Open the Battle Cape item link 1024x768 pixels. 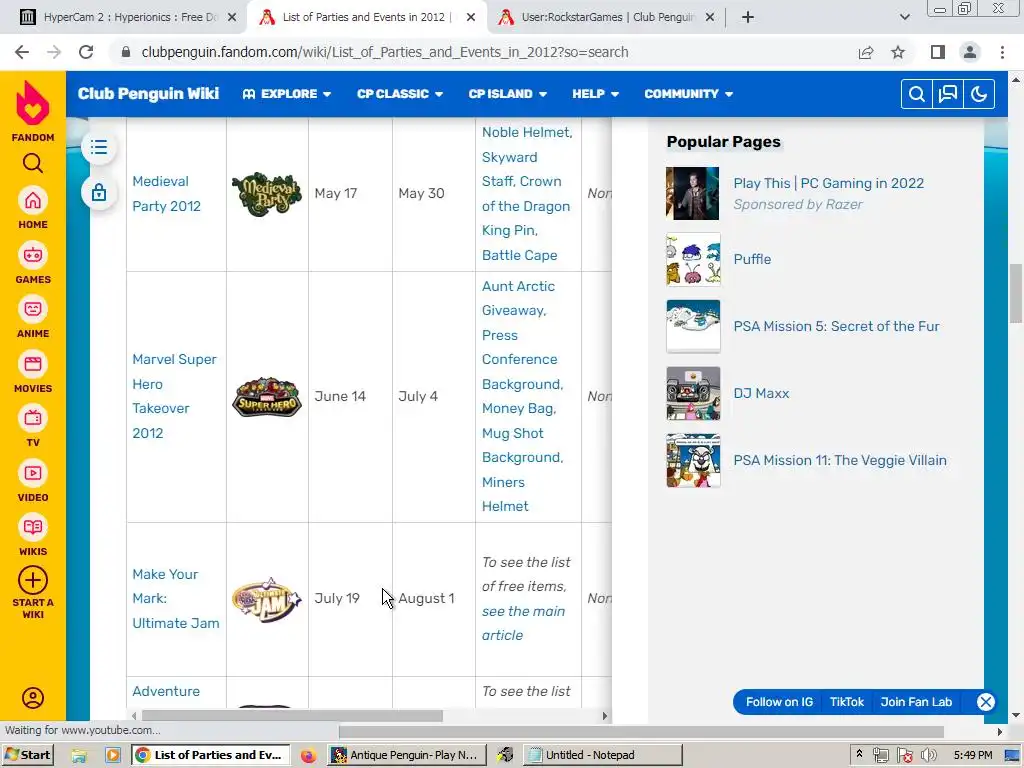[519, 255]
